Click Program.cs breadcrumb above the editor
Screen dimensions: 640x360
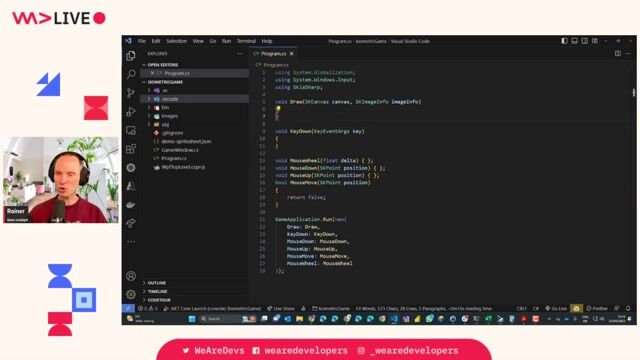272,65
